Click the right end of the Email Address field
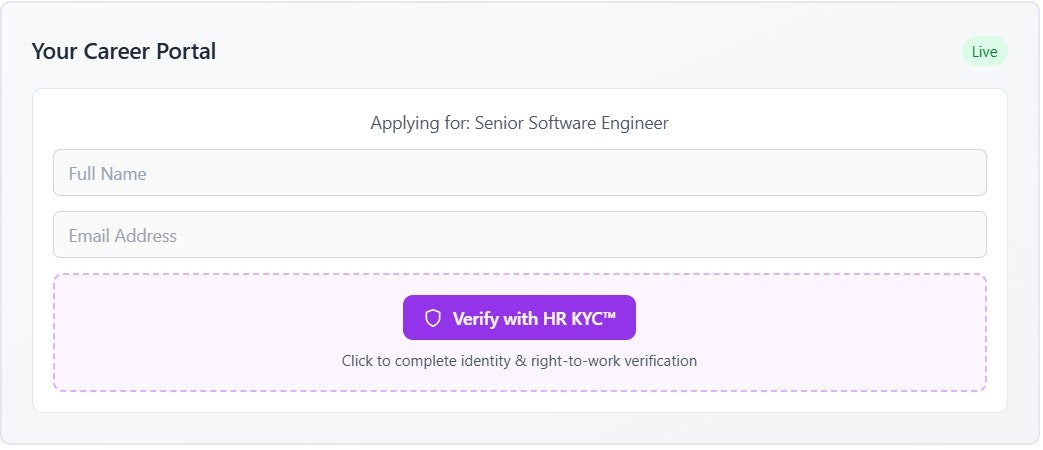The image size is (1043, 450). click(x=960, y=235)
